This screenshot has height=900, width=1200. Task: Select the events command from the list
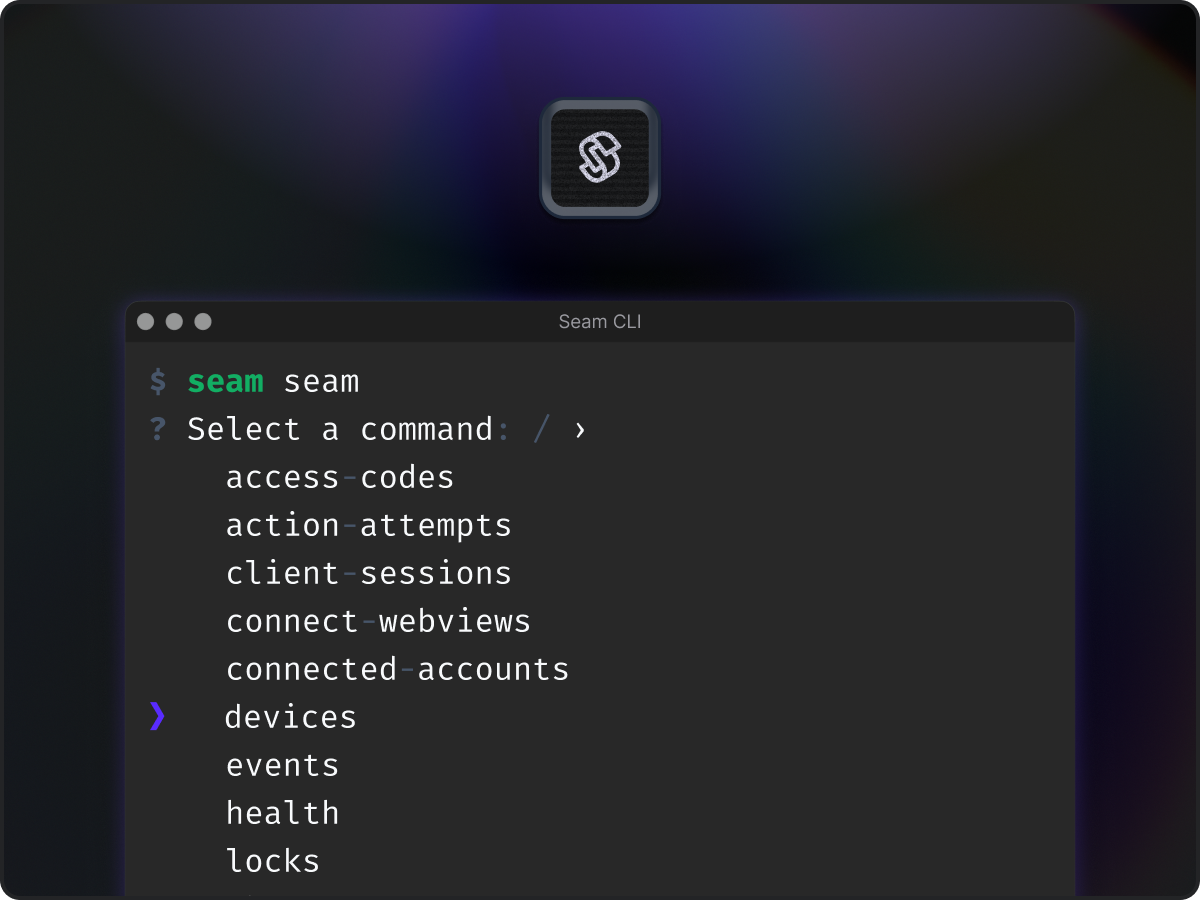pos(283,765)
